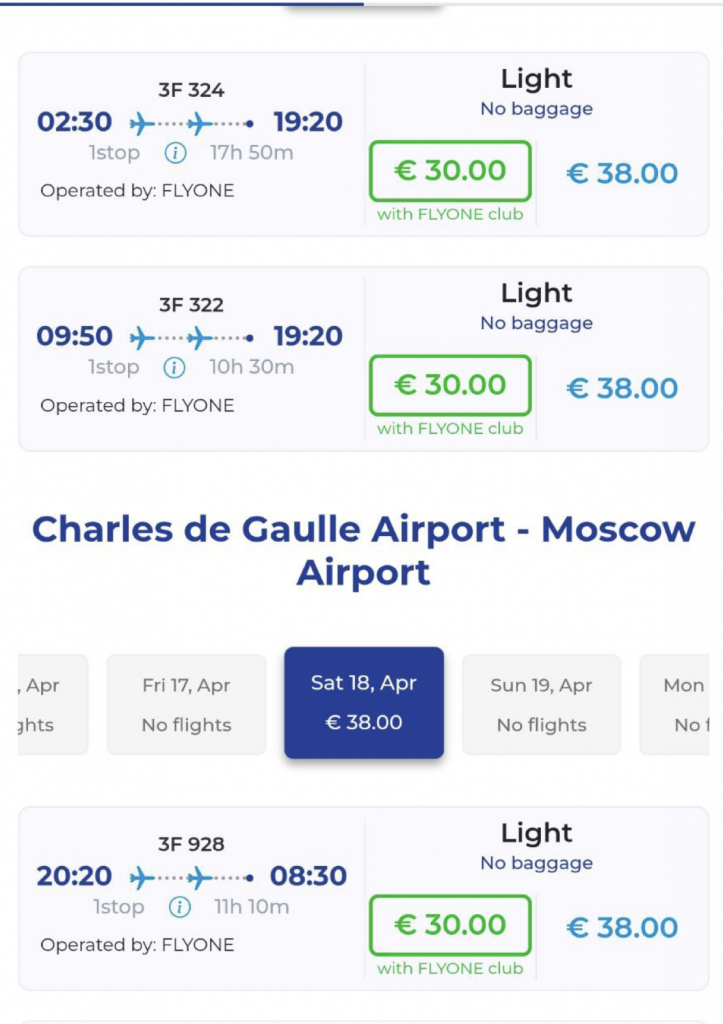Screen dimensions: 723x1024
Task: Select the Sun 19, Apr date tab
Action: [541, 704]
